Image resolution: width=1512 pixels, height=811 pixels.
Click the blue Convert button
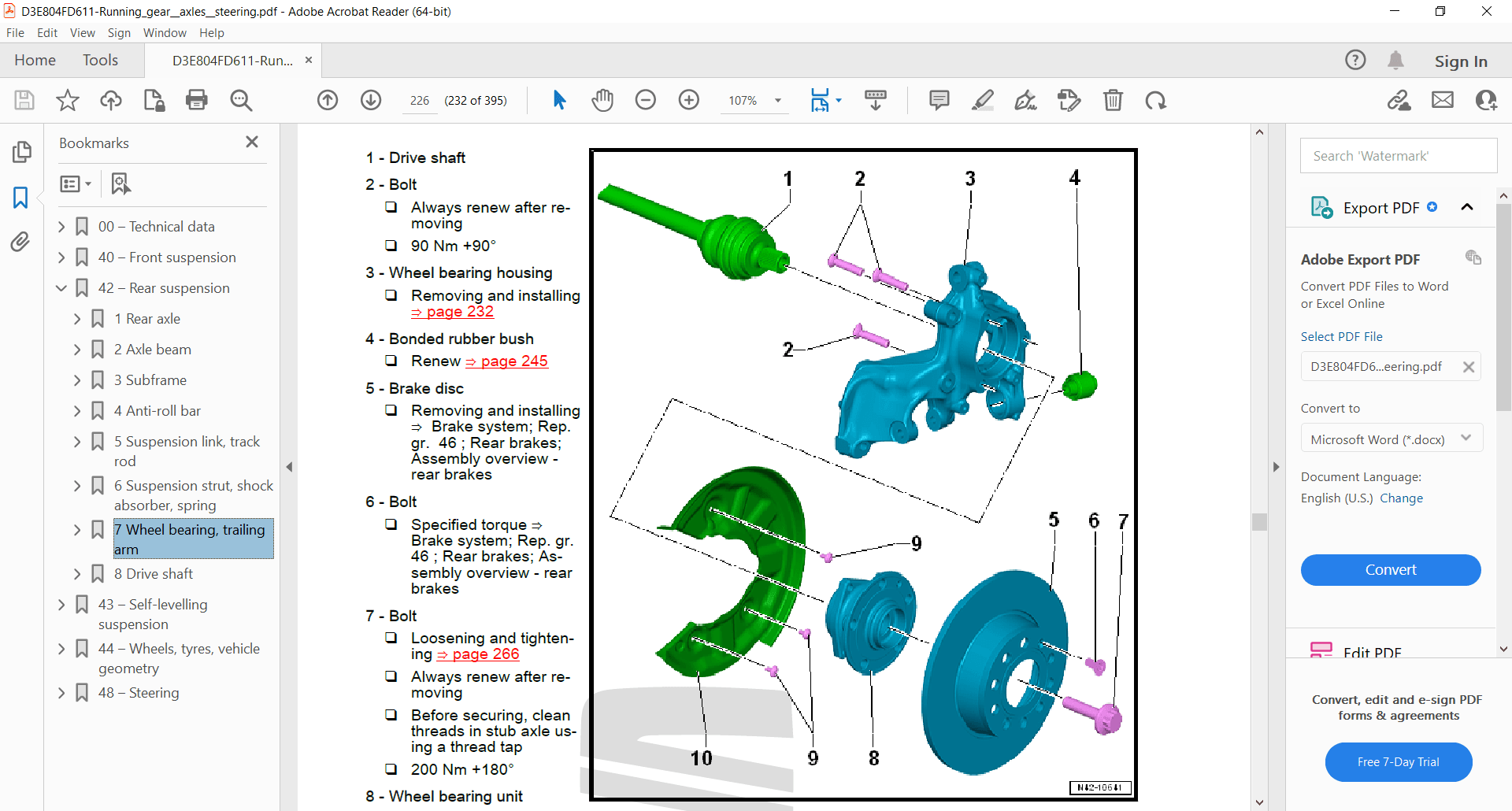pyautogui.click(x=1390, y=570)
